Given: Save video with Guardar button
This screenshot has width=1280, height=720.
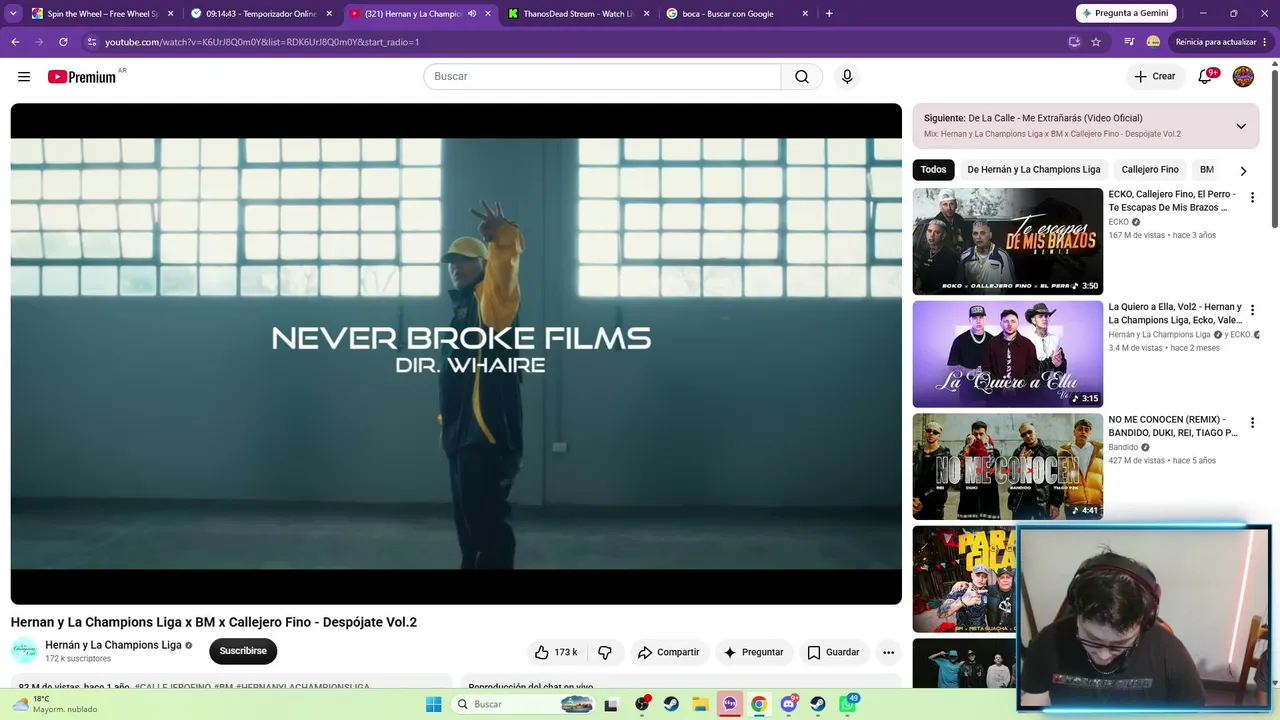Looking at the screenshot, I should point(834,652).
